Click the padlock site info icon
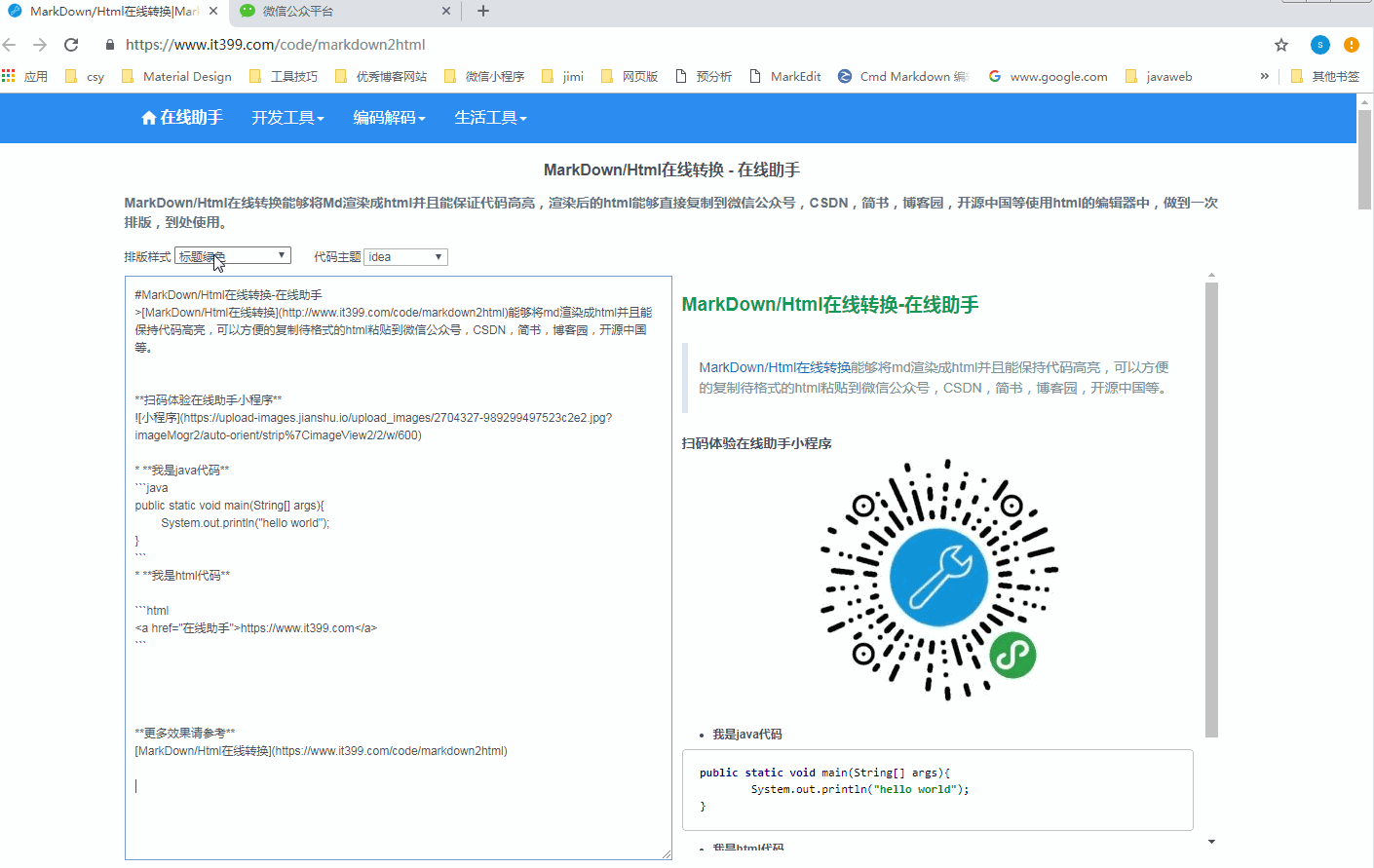1374x868 pixels. [110, 45]
